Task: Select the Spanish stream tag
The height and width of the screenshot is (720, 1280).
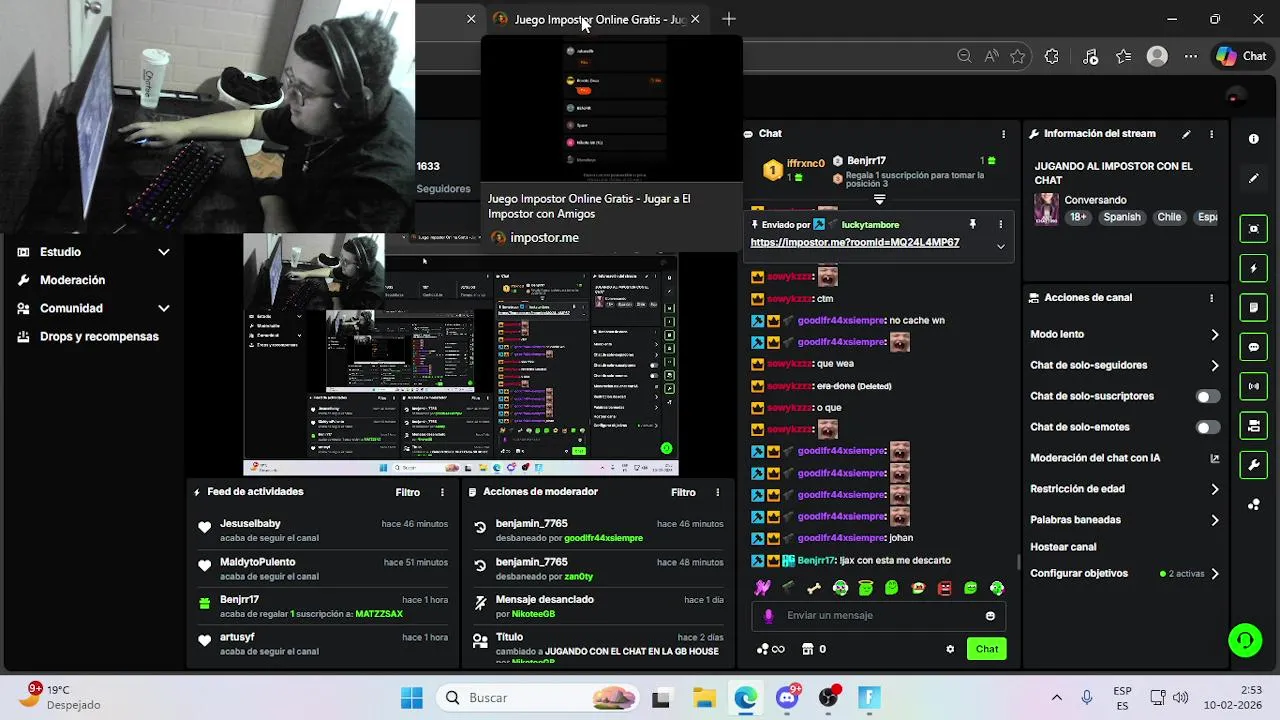Action: tap(1122, 217)
